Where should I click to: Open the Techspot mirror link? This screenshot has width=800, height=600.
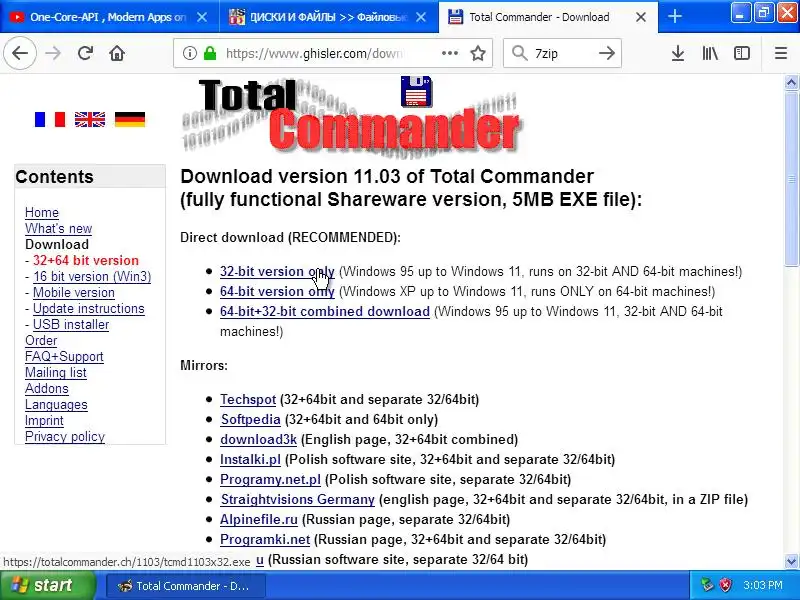tap(248, 399)
